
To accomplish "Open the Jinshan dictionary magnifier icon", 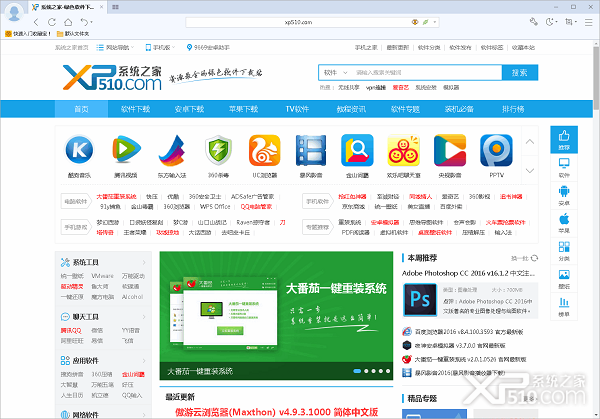I will [x=357, y=150].
